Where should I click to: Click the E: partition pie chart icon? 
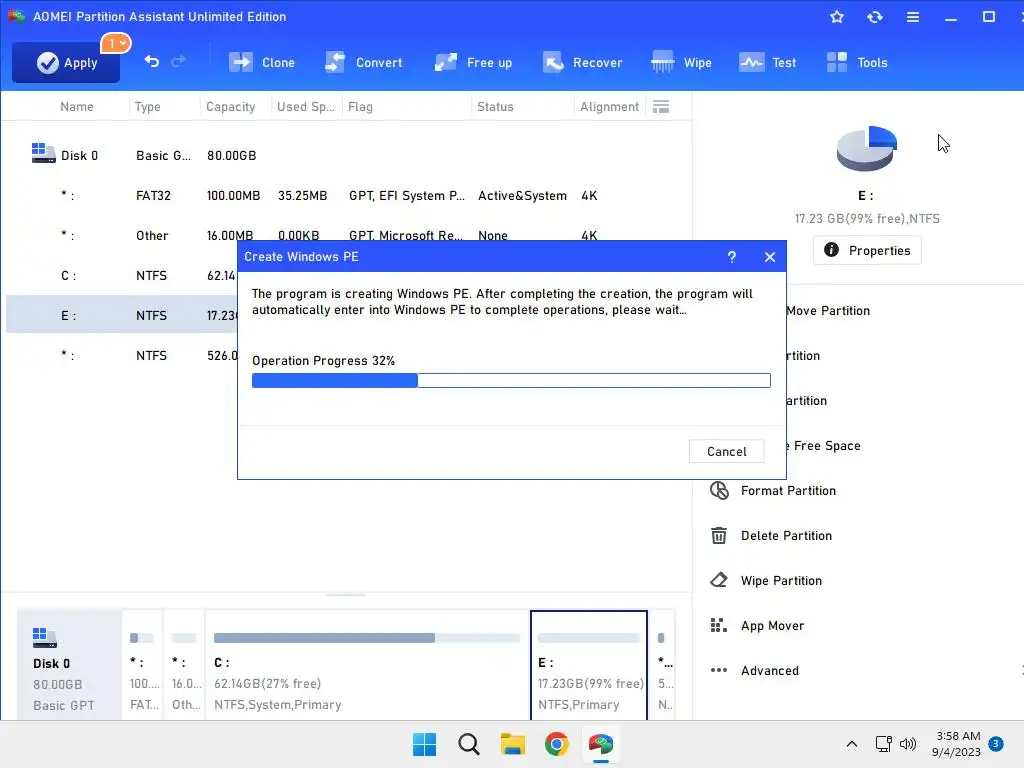(867, 148)
